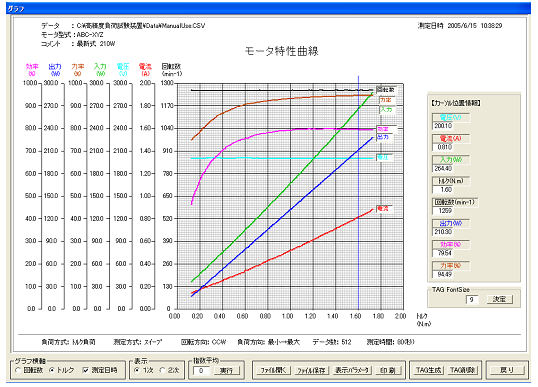Click the 実行 button
This screenshot has height=387, width=538.
click(226, 371)
